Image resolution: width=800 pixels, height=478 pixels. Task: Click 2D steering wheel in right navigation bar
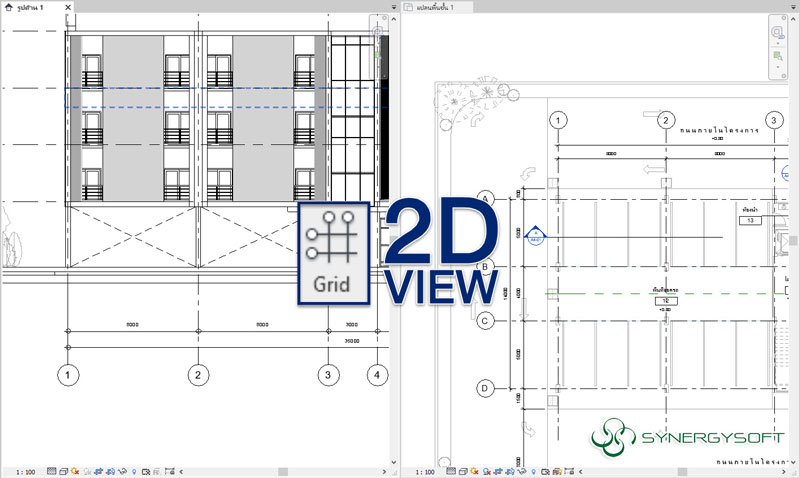click(777, 32)
